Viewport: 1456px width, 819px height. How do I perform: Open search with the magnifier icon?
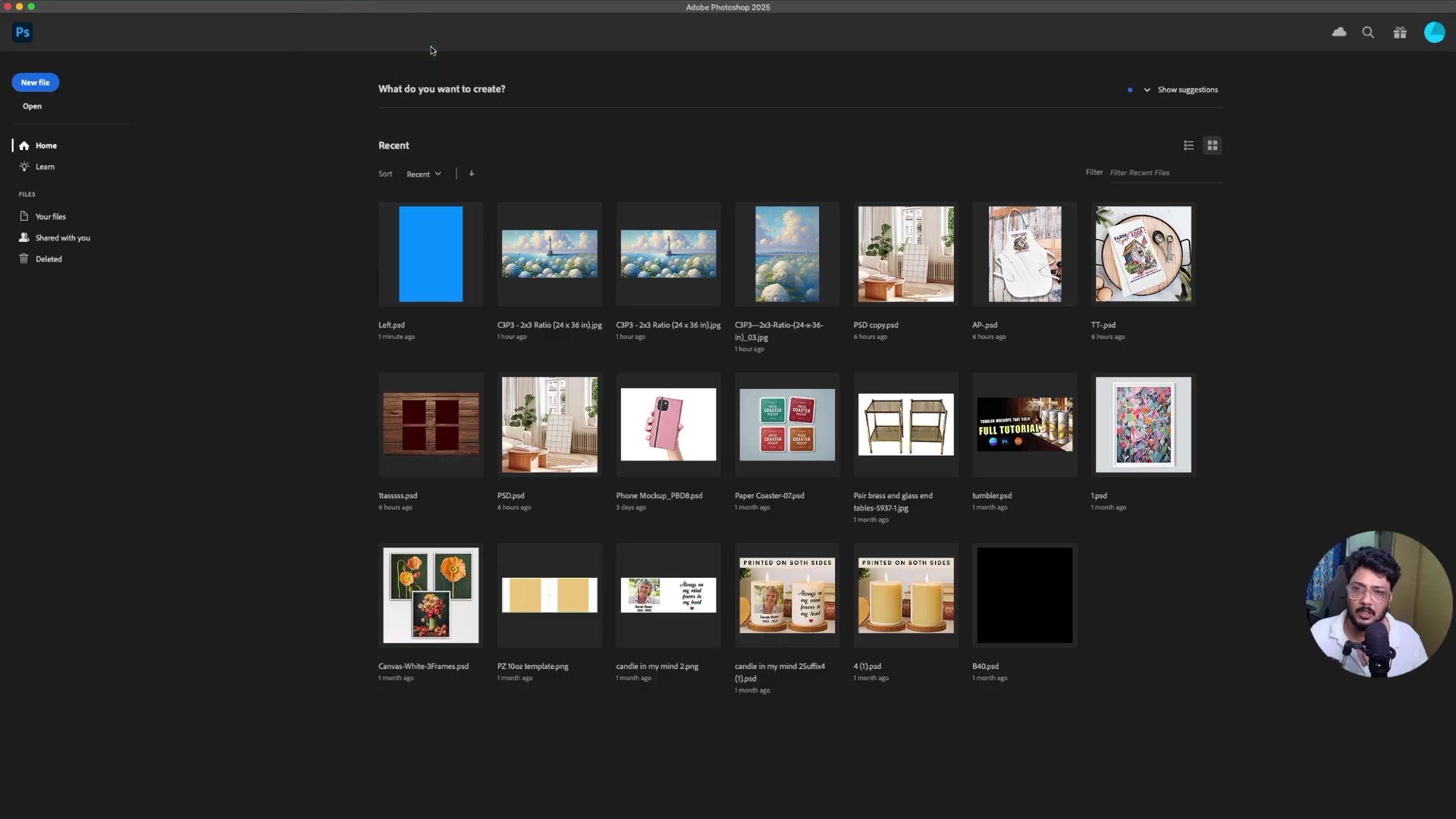[1368, 32]
